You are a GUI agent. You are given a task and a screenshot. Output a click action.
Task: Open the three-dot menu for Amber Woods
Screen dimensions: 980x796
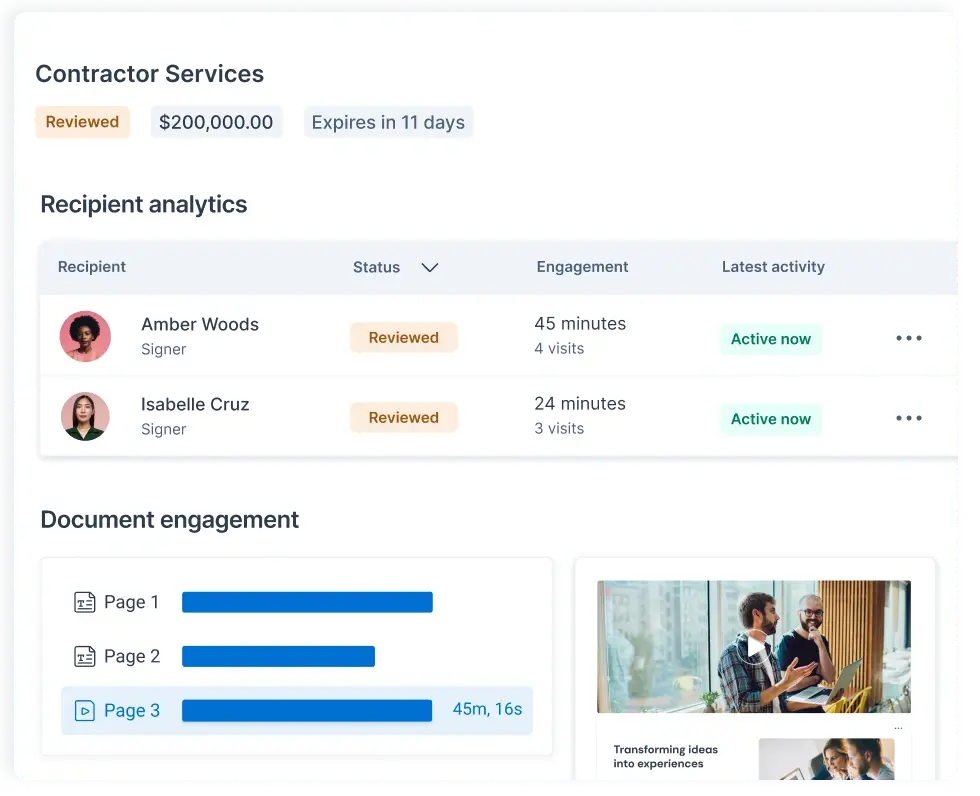(x=908, y=338)
